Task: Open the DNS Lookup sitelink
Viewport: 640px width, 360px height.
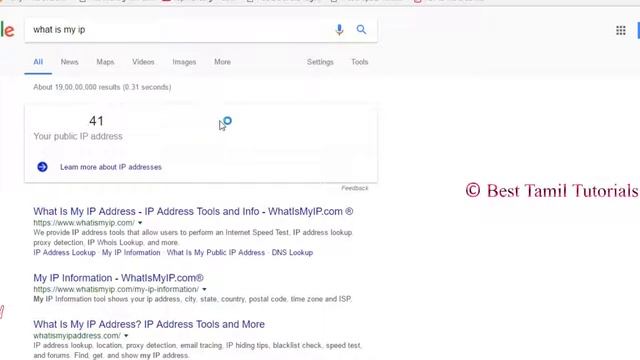Action: pyautogui.click(x=292, y=253)
